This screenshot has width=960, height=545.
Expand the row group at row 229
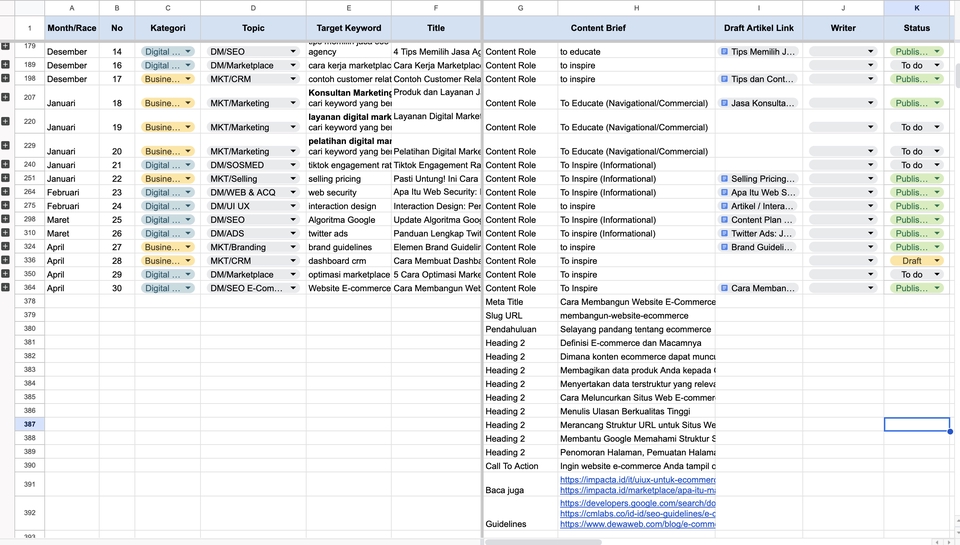tap(5, 145)
